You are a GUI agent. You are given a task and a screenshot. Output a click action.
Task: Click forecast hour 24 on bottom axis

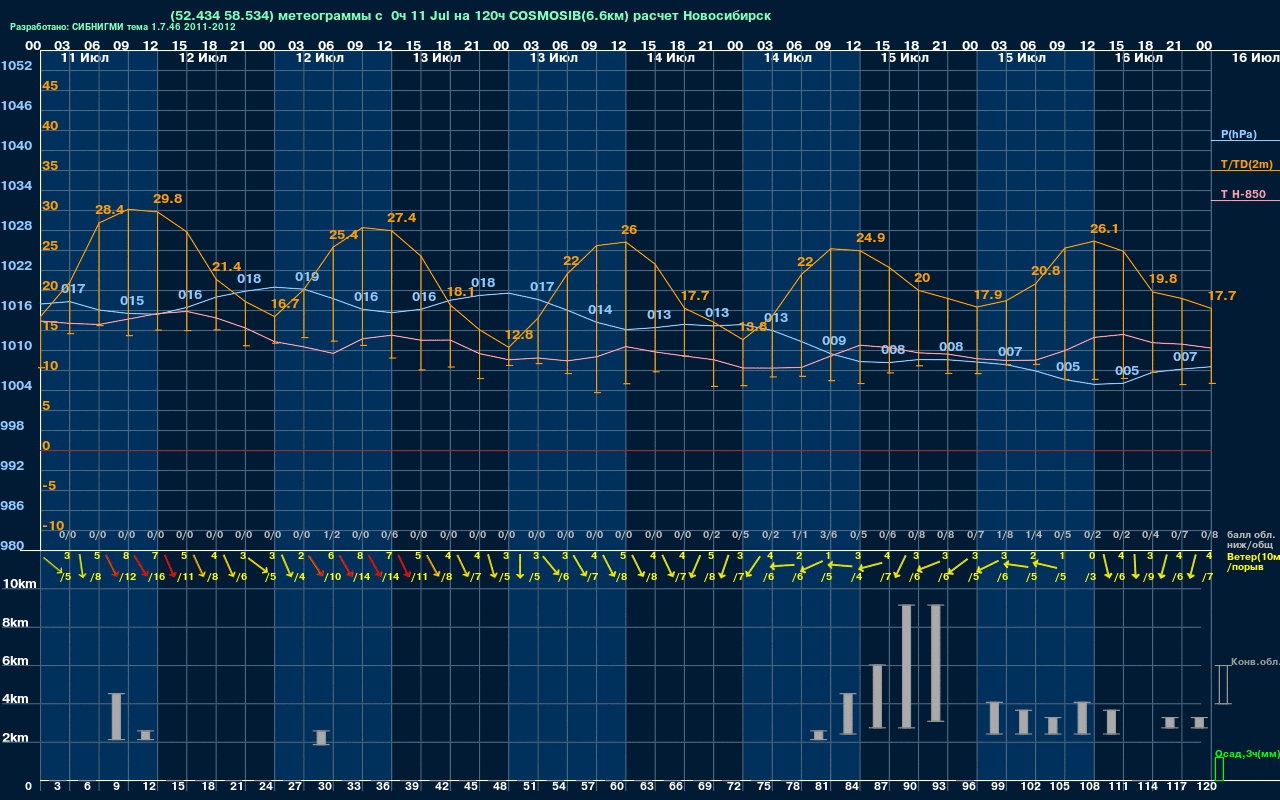click(x=266, y=787)
